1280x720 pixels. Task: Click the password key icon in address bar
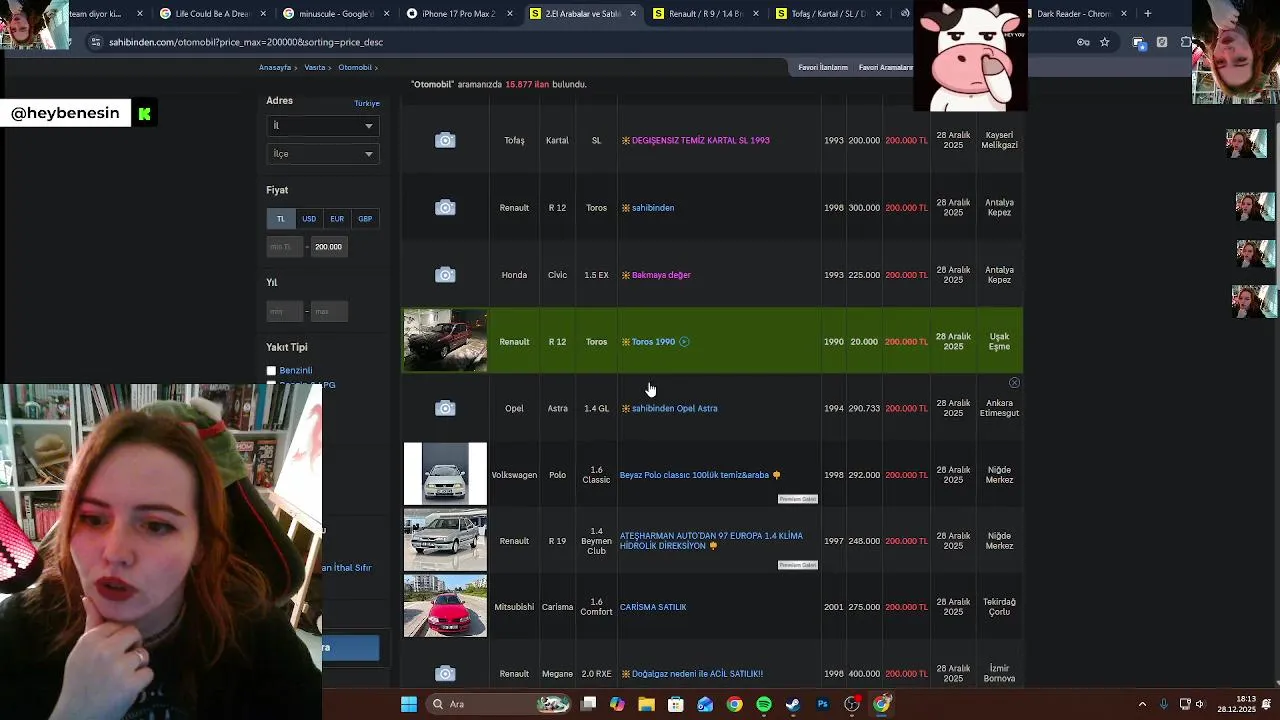1083,42
